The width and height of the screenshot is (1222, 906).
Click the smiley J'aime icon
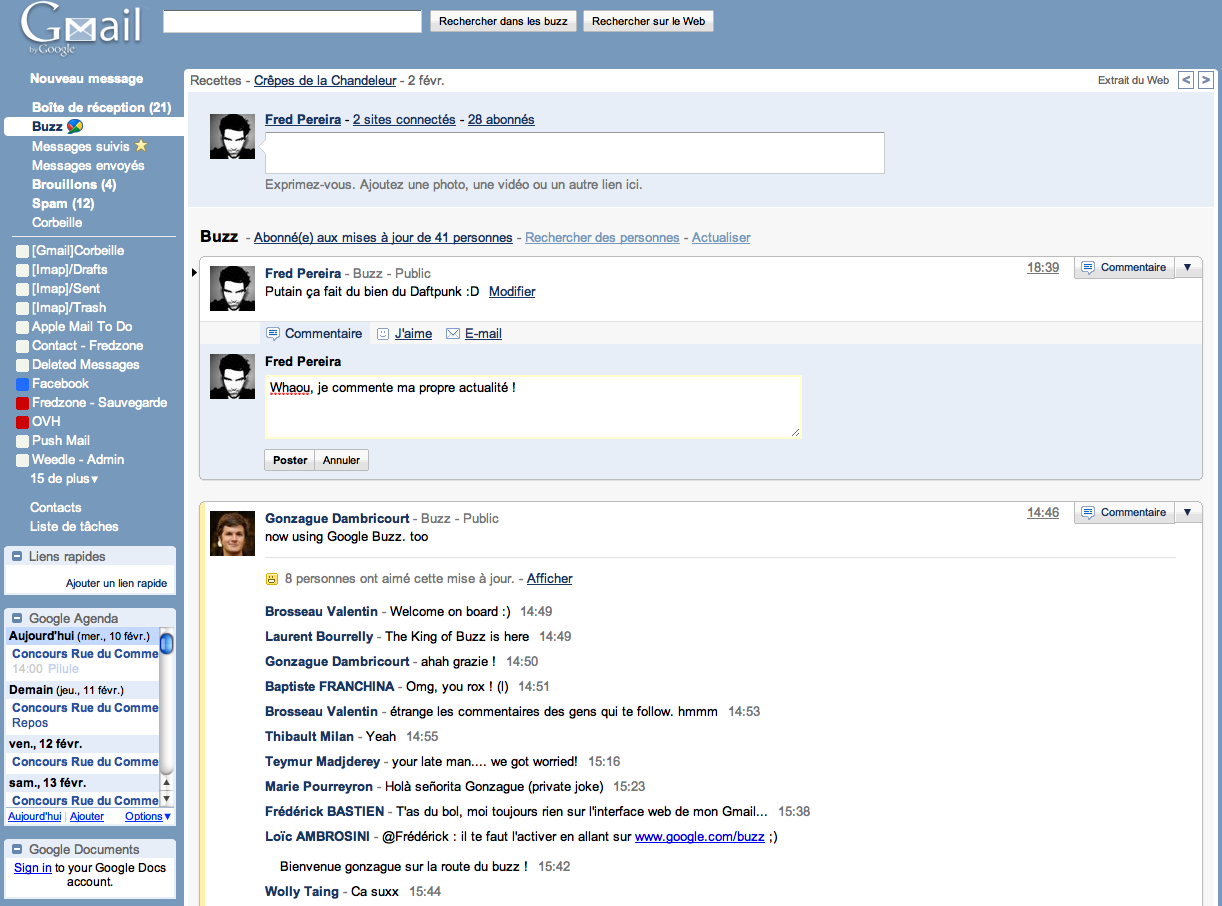383,334
